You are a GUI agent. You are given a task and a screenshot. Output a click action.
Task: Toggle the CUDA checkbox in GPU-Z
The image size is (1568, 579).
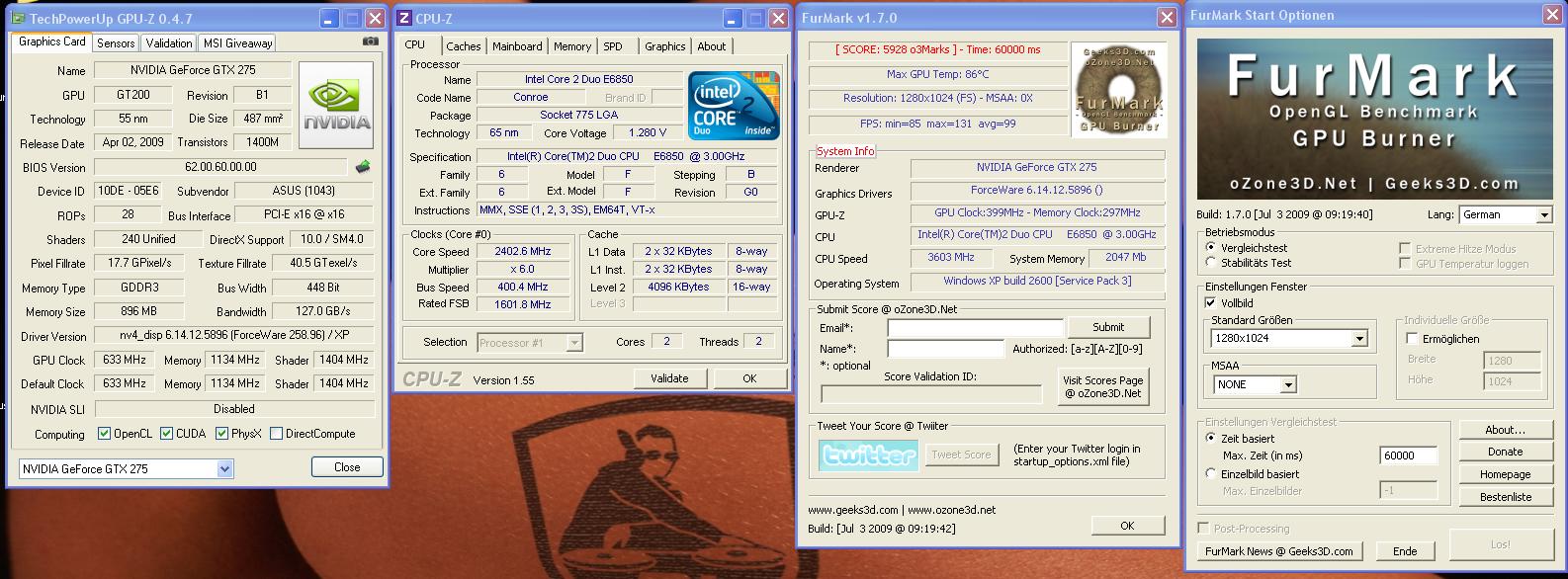coord(166,434)
